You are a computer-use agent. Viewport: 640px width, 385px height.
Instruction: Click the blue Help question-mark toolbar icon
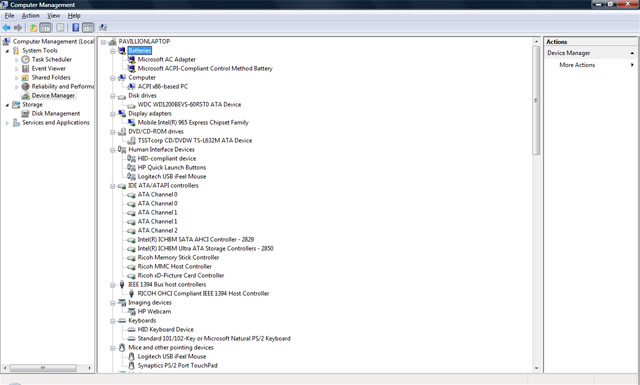pos(76,28)
